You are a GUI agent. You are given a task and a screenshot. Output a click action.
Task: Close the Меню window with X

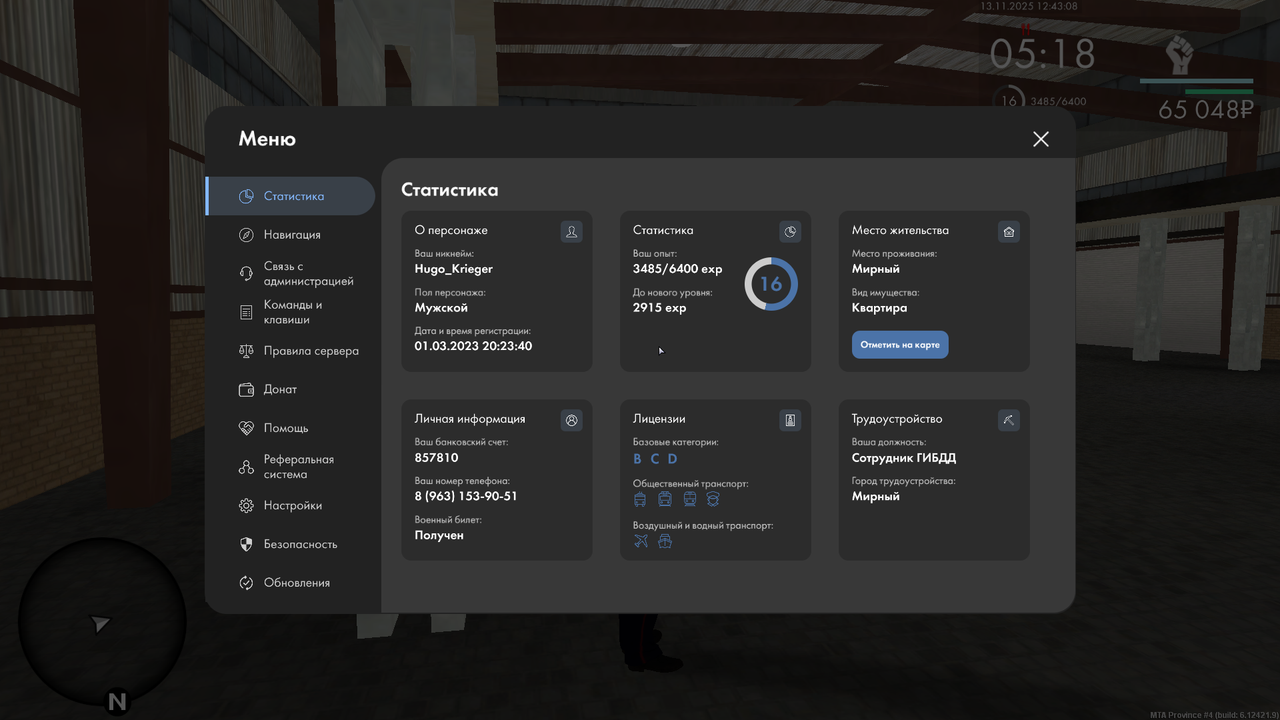1041,139
